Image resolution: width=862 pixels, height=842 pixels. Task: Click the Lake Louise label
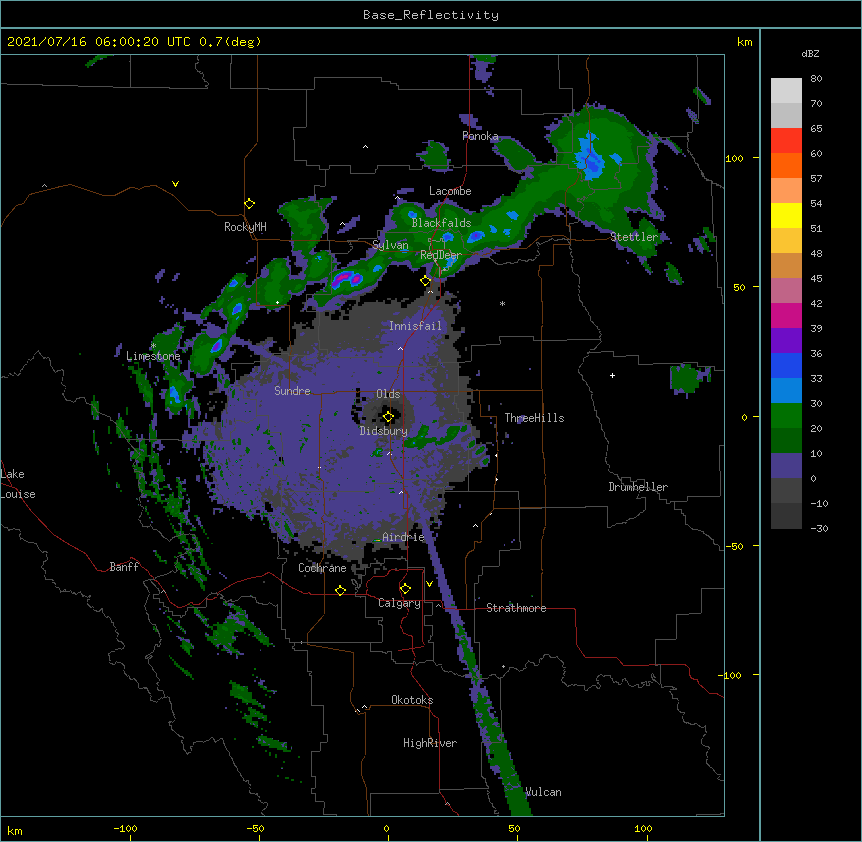click(18, 484)
